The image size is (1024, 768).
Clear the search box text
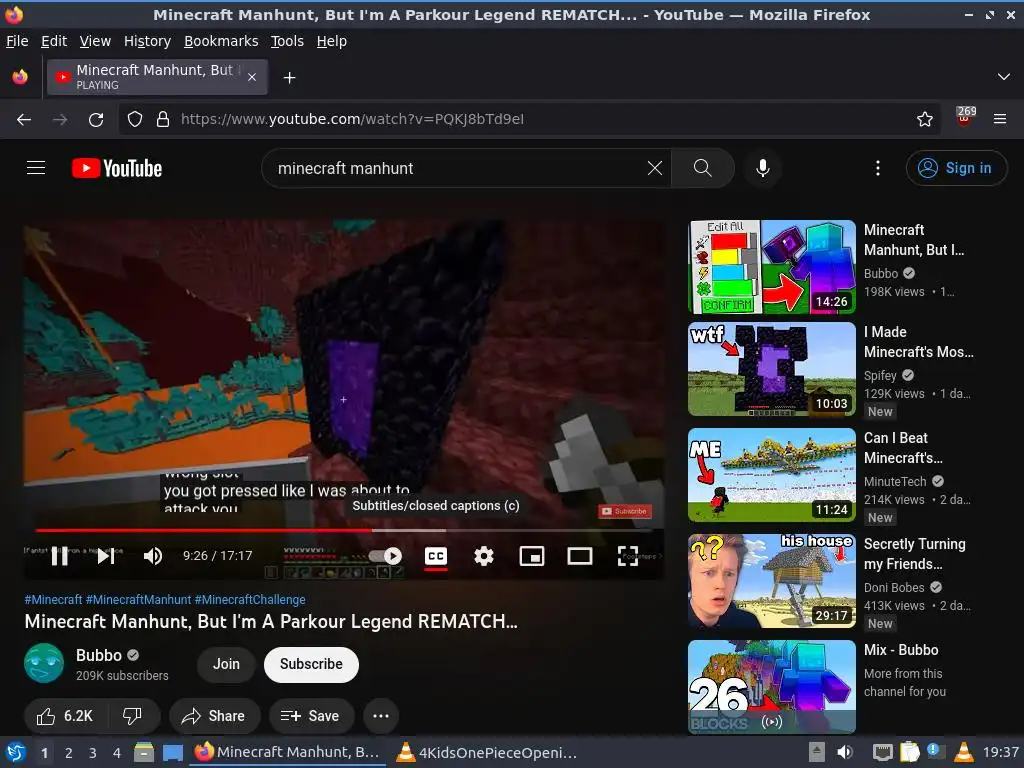coord(654,168)
